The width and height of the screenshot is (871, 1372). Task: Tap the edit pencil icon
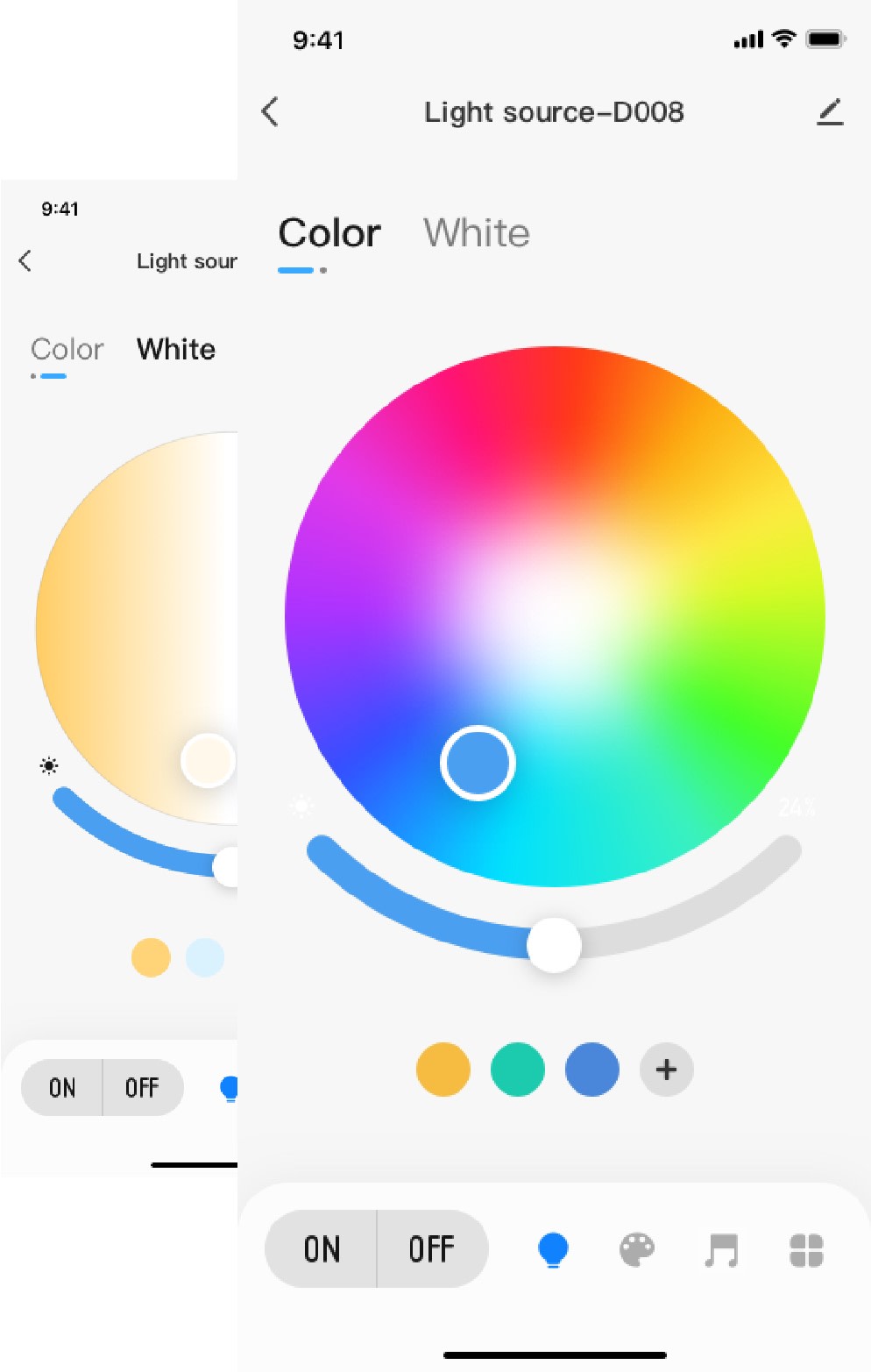click(x=829, y=112)
